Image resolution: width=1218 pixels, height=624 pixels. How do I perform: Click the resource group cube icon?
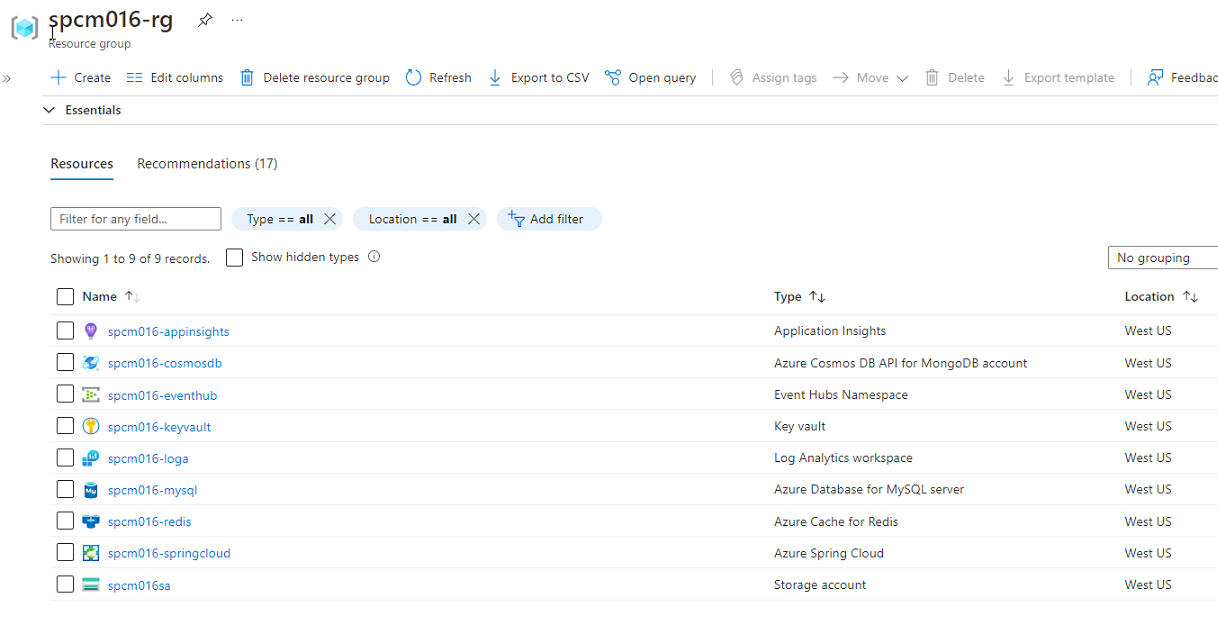click(25, 28)
